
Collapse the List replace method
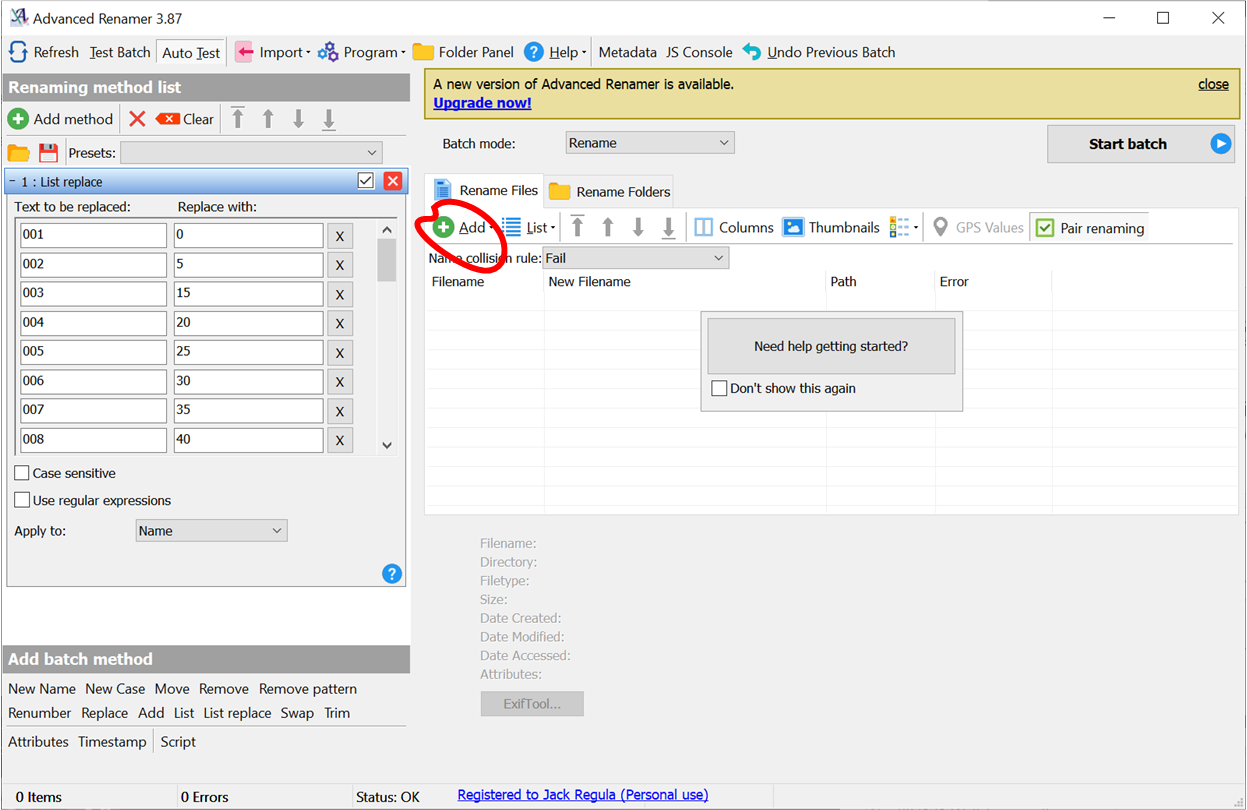coord(11,182)
